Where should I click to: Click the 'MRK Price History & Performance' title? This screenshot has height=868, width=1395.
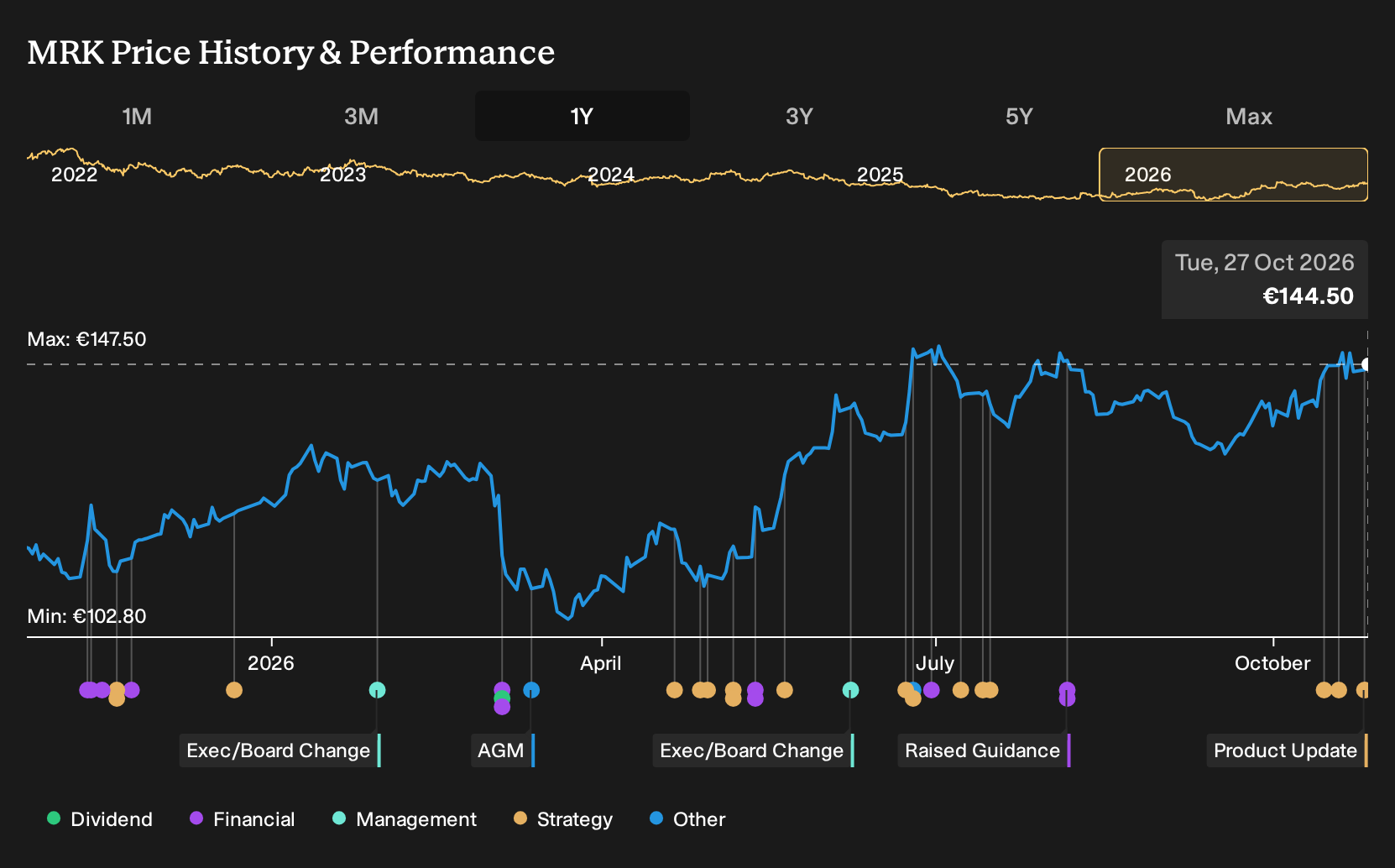[291, 52]
